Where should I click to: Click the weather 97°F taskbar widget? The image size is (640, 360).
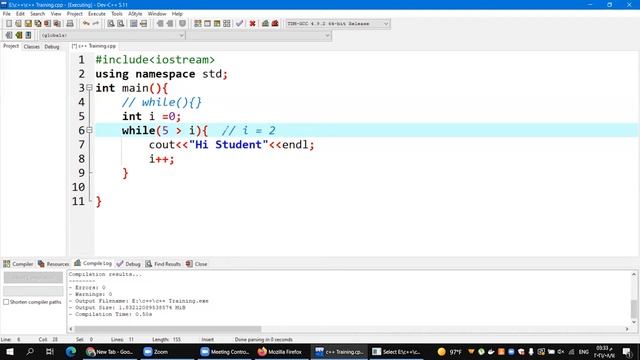point(449,351)
